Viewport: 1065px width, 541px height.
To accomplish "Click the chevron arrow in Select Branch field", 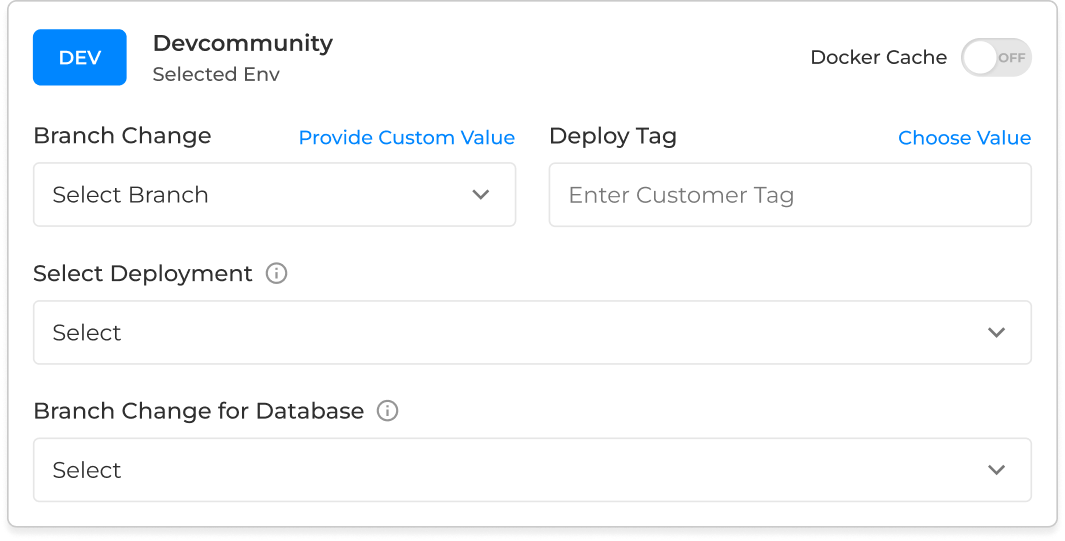I will coord(481,195).
